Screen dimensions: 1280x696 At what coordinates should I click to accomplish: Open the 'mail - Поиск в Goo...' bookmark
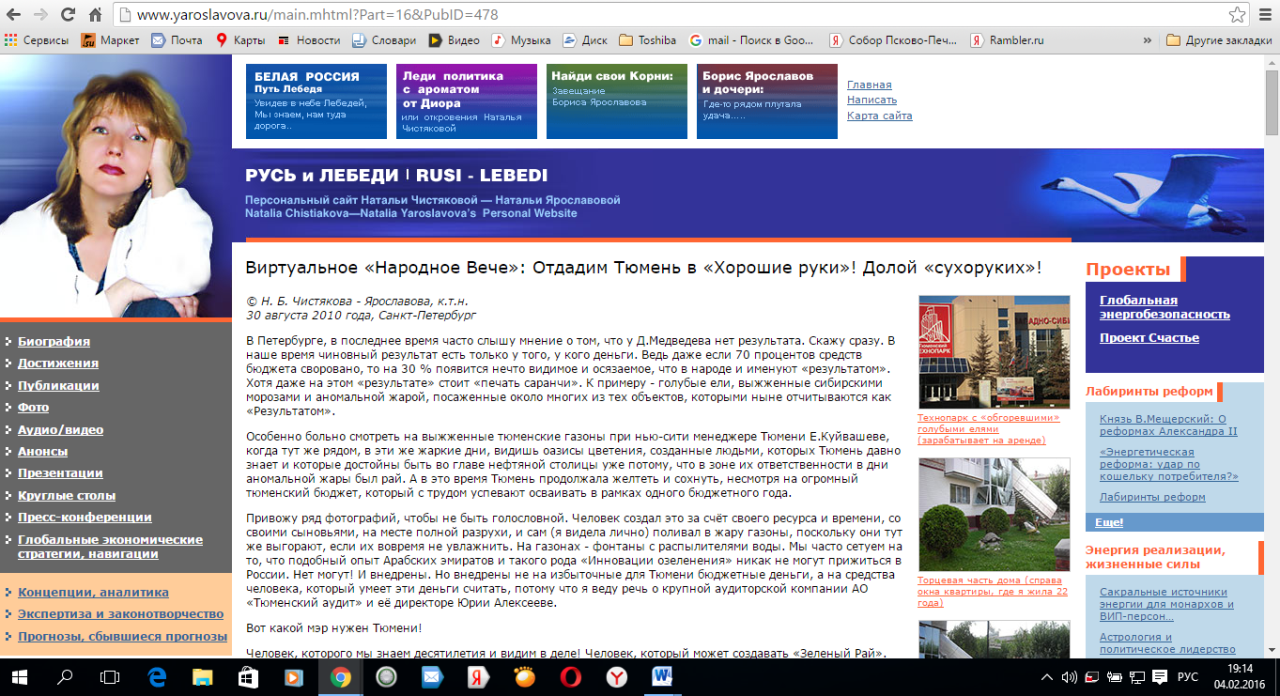(752, 41)
